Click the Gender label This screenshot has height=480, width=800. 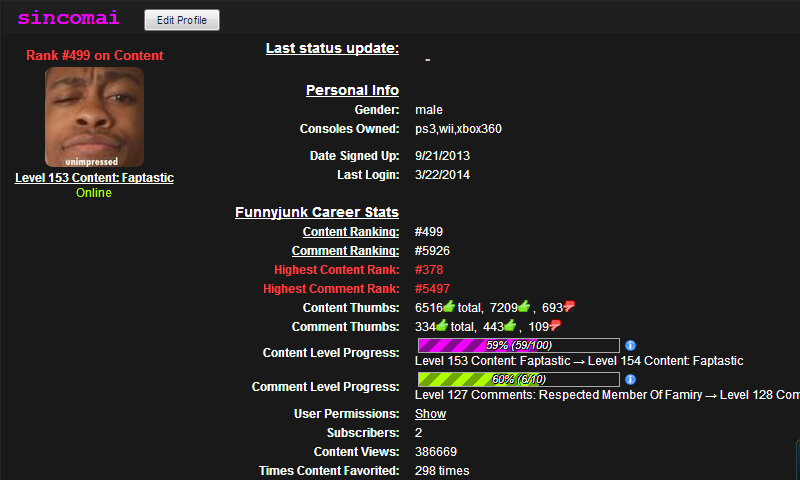377,110
